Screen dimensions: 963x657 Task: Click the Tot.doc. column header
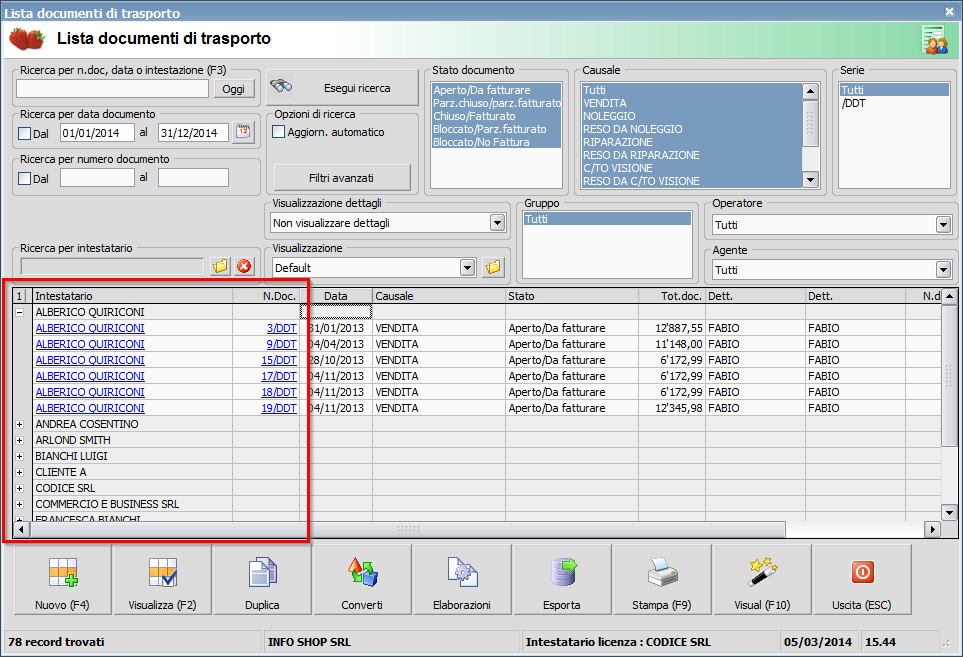pyautogui.click(x=673, y=296)
